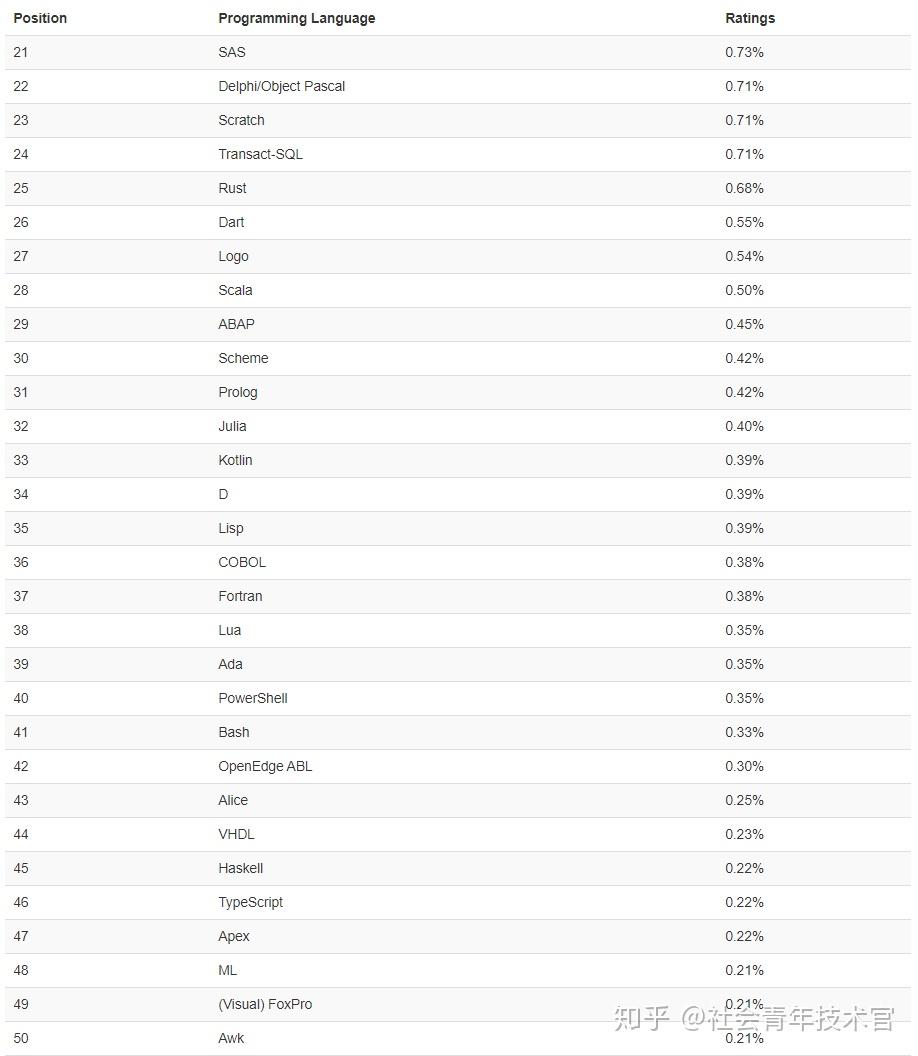Select the TypeScript entry in the table
918x1056 pixels.
[x=250, y=902]
